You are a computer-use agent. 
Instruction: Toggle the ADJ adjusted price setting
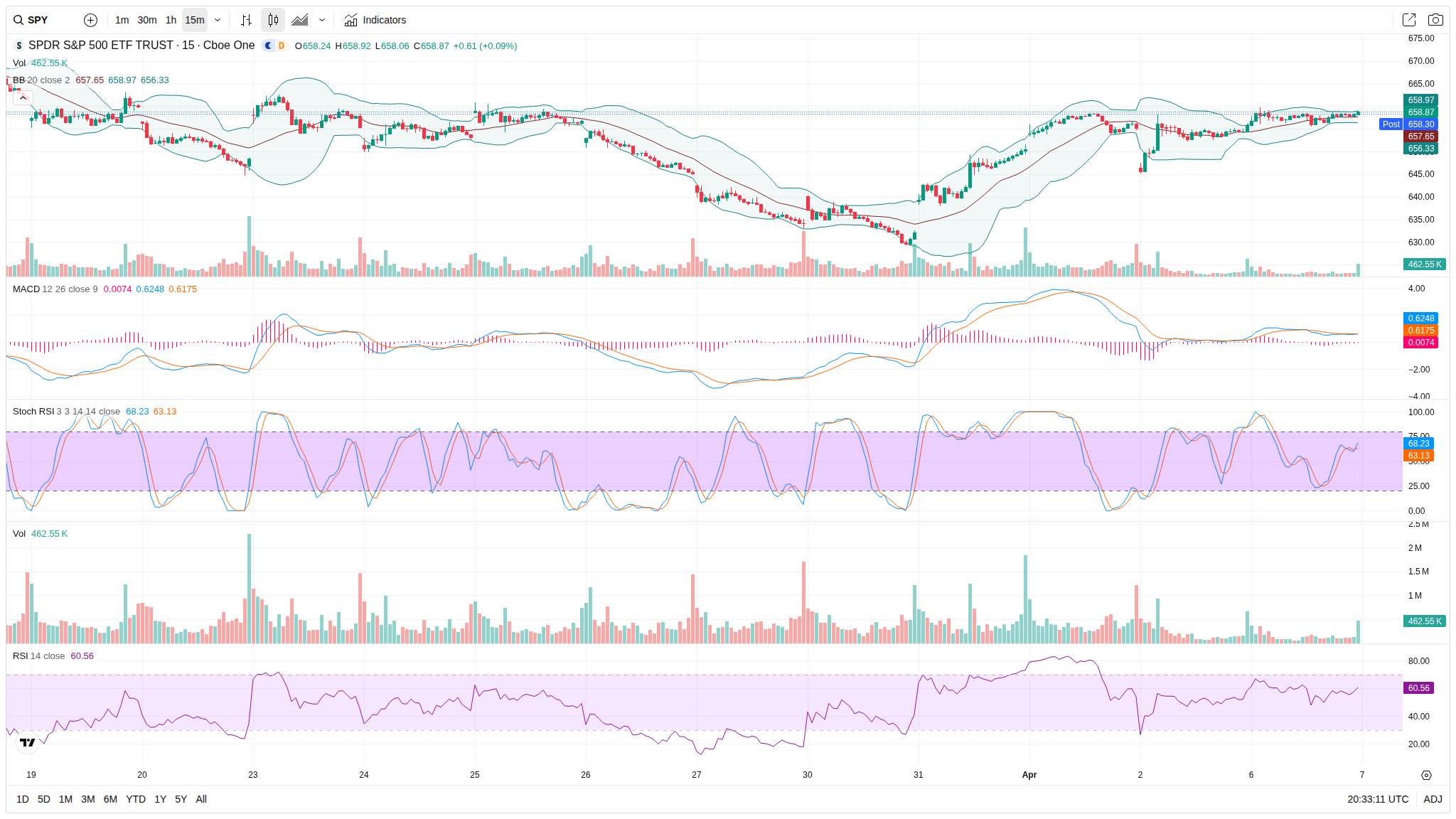pos(1433,799)
